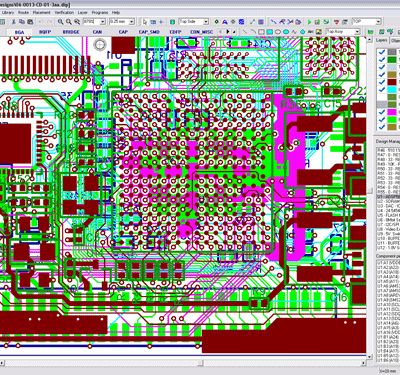Select the outlined rectangle shape tool
The width and height of the screenshot is (400, 375).
click(261, 32)
